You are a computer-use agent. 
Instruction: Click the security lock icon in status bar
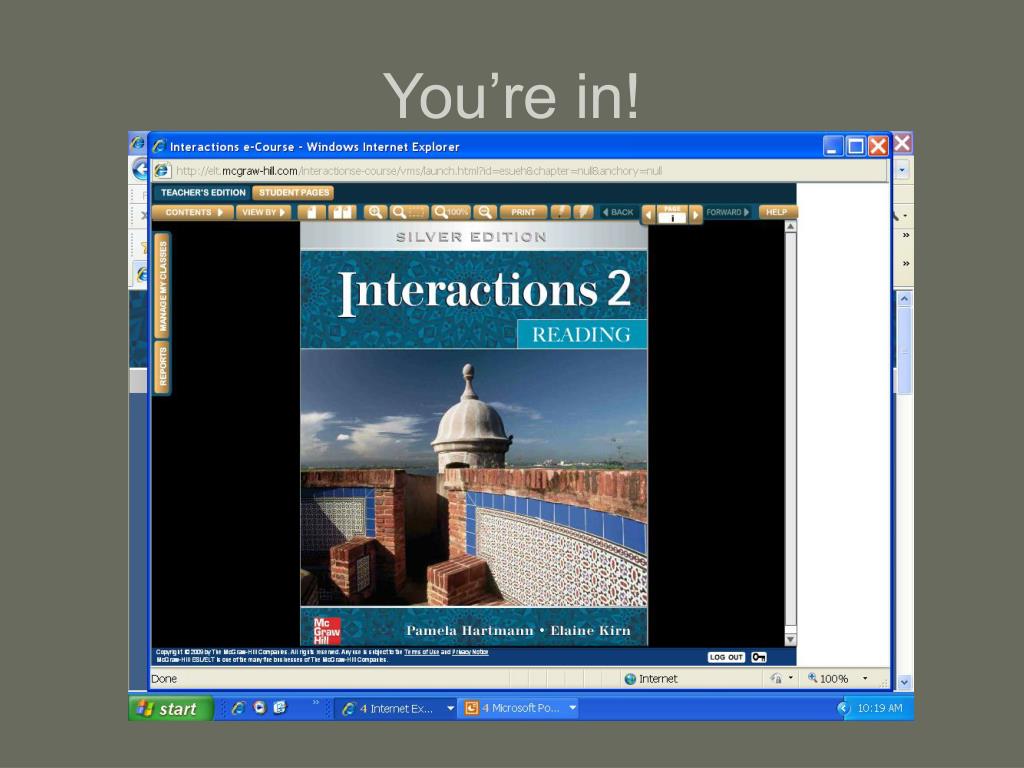coord(776,679)
